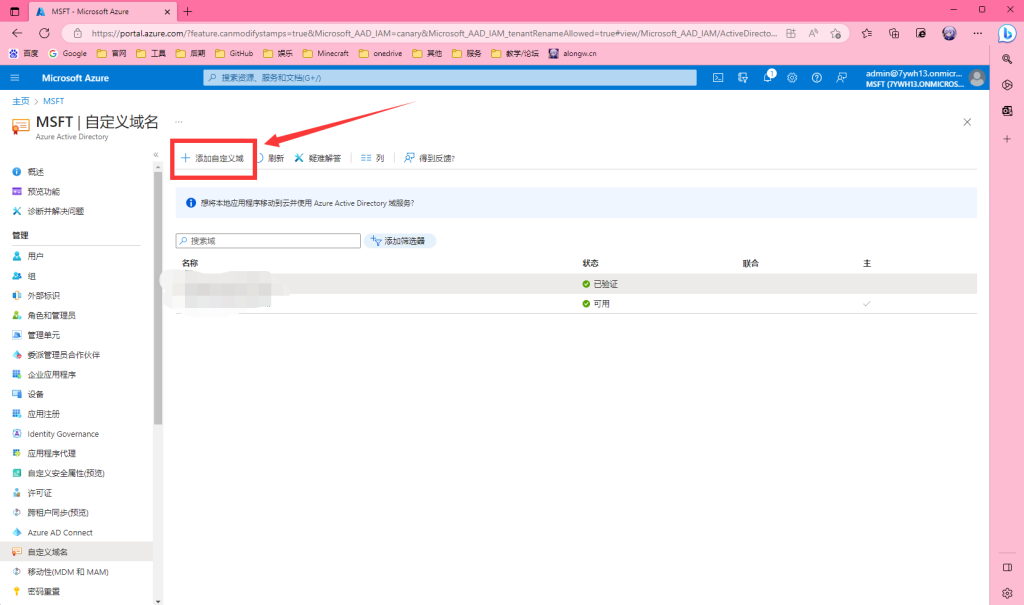Click the admin account avatar
Screen dimensions: 1024x605
977,78
